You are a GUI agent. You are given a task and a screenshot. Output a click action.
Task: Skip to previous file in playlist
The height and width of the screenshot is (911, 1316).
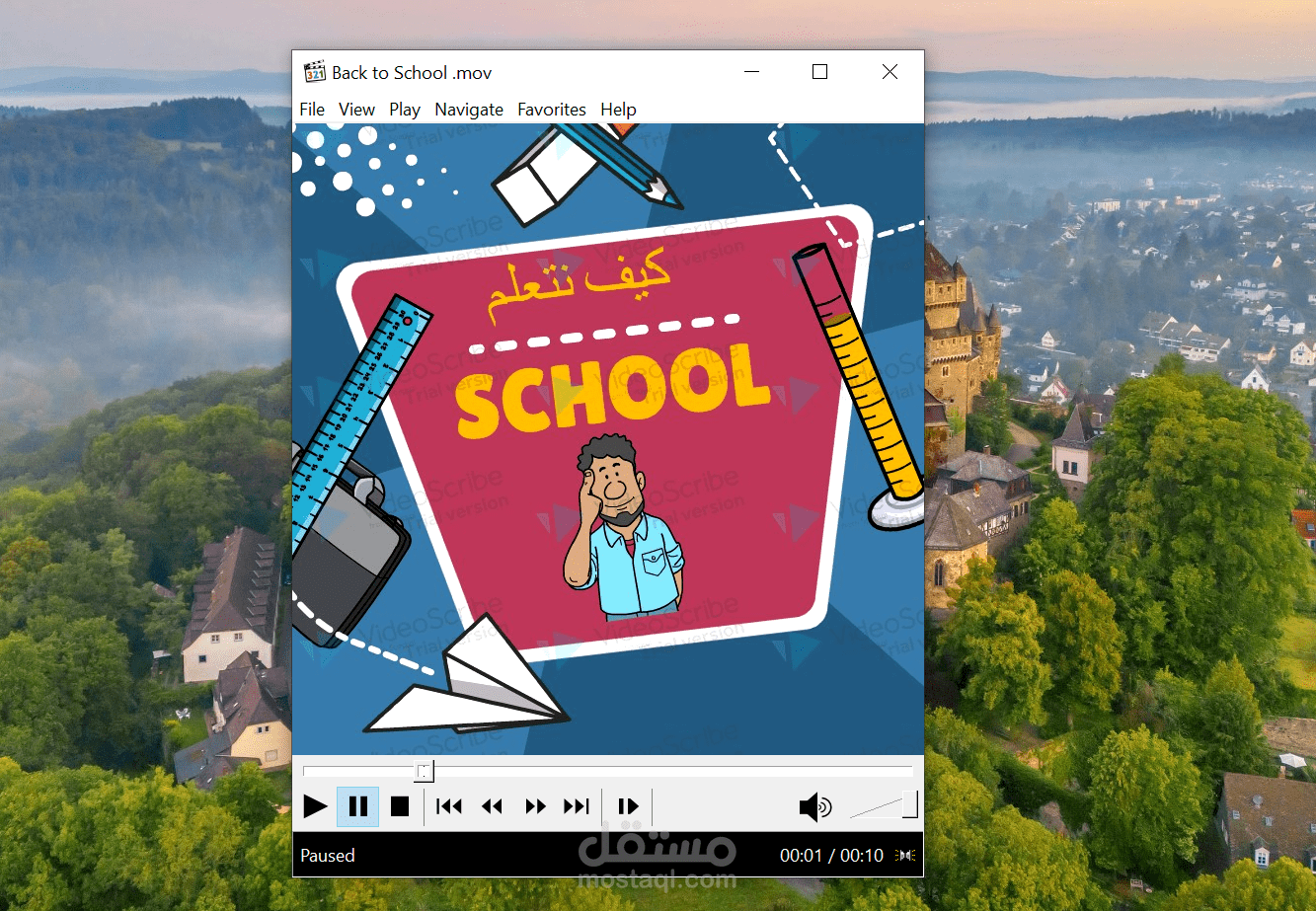(449, 807)
